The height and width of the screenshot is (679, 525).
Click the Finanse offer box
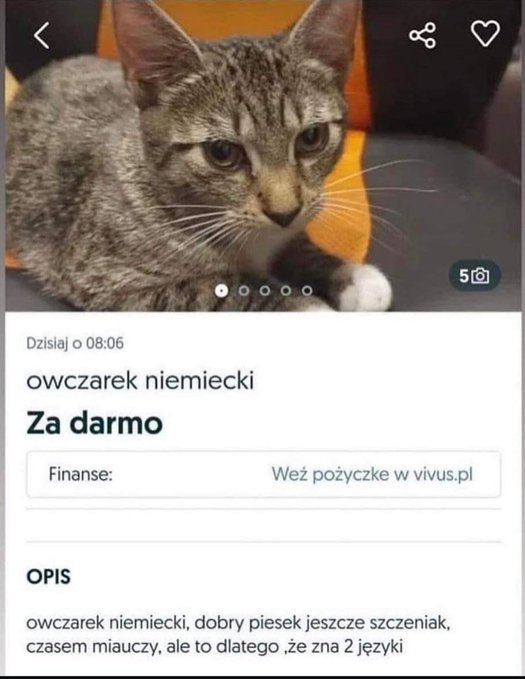pyautogui.click(x=263, y=474)
